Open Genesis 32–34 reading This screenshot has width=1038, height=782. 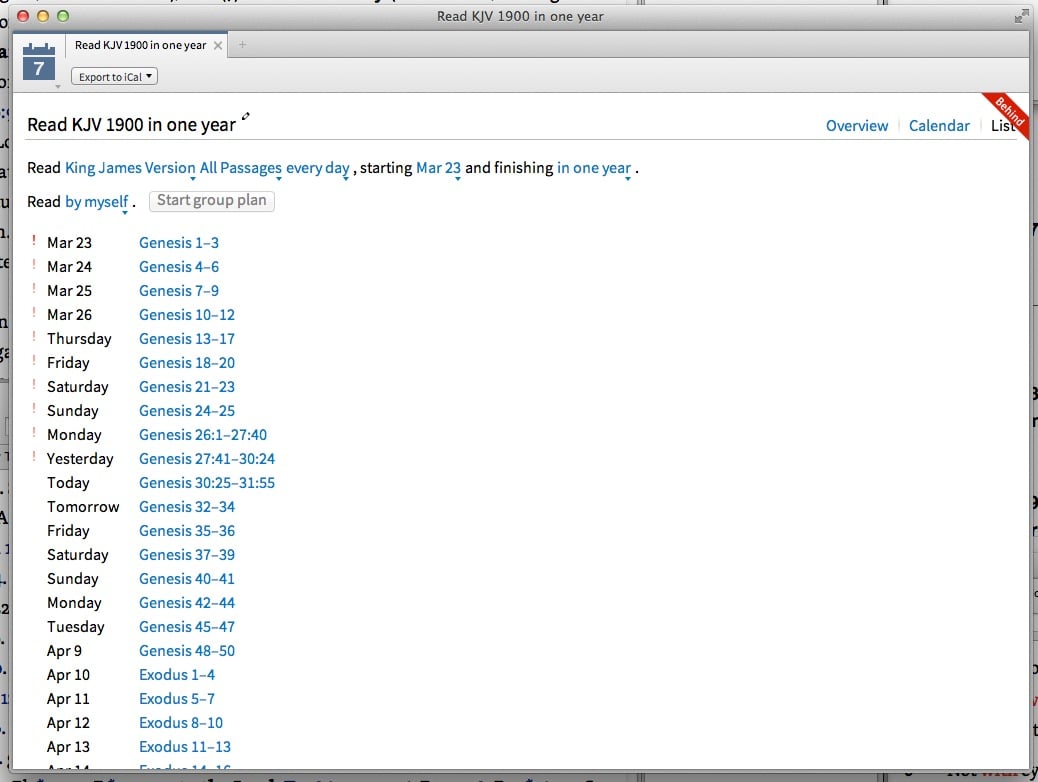(x=187, y=507)
